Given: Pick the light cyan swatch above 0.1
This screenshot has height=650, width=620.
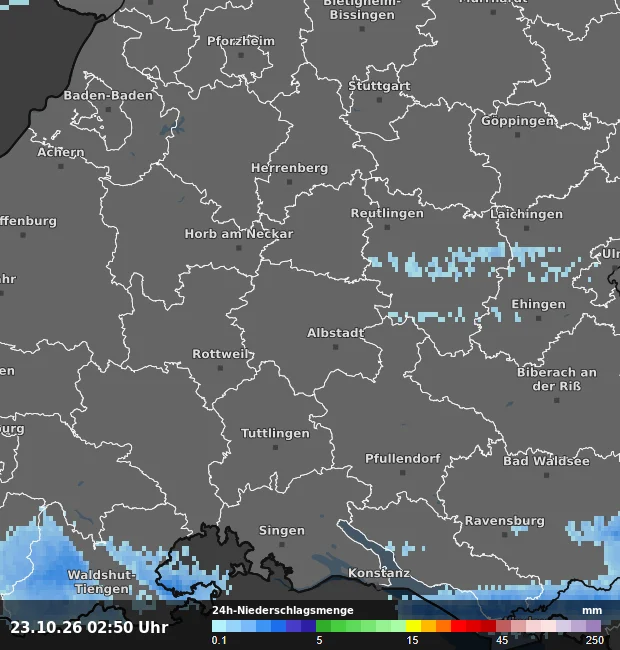Looking at the screenshot, I should pos(219,626).
